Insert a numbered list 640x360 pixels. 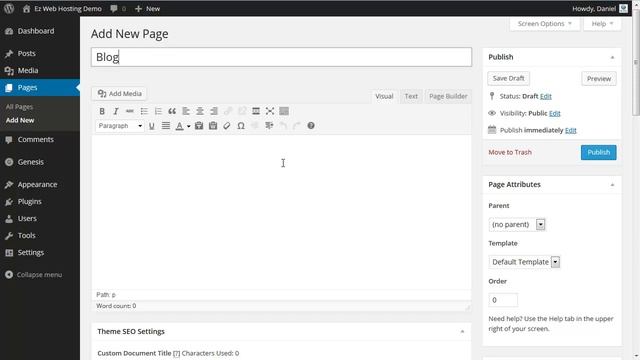point(158,111)
